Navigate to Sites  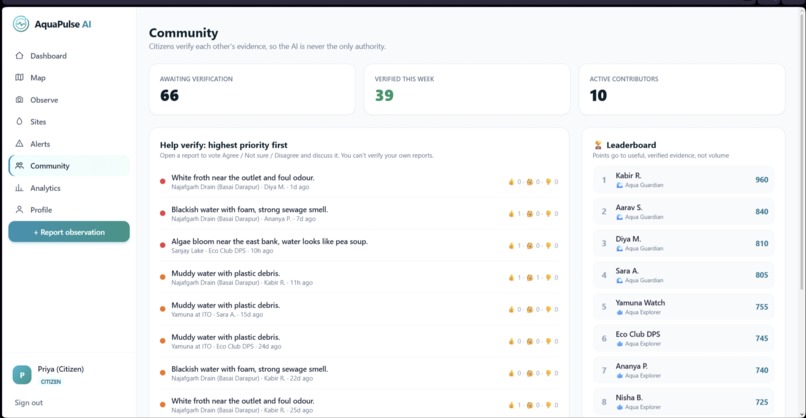click(x=69, y=122)
